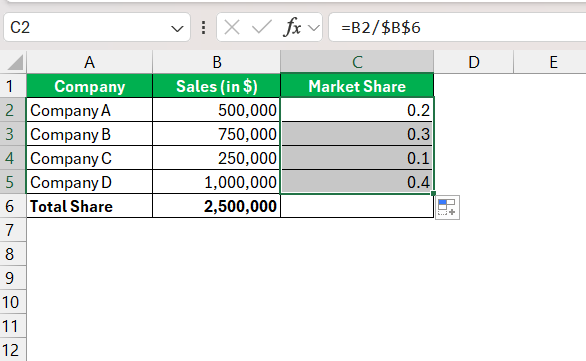Screen dimensions: 586x361
Task: Select the cell with 750,000
Action: pos(217,134)
